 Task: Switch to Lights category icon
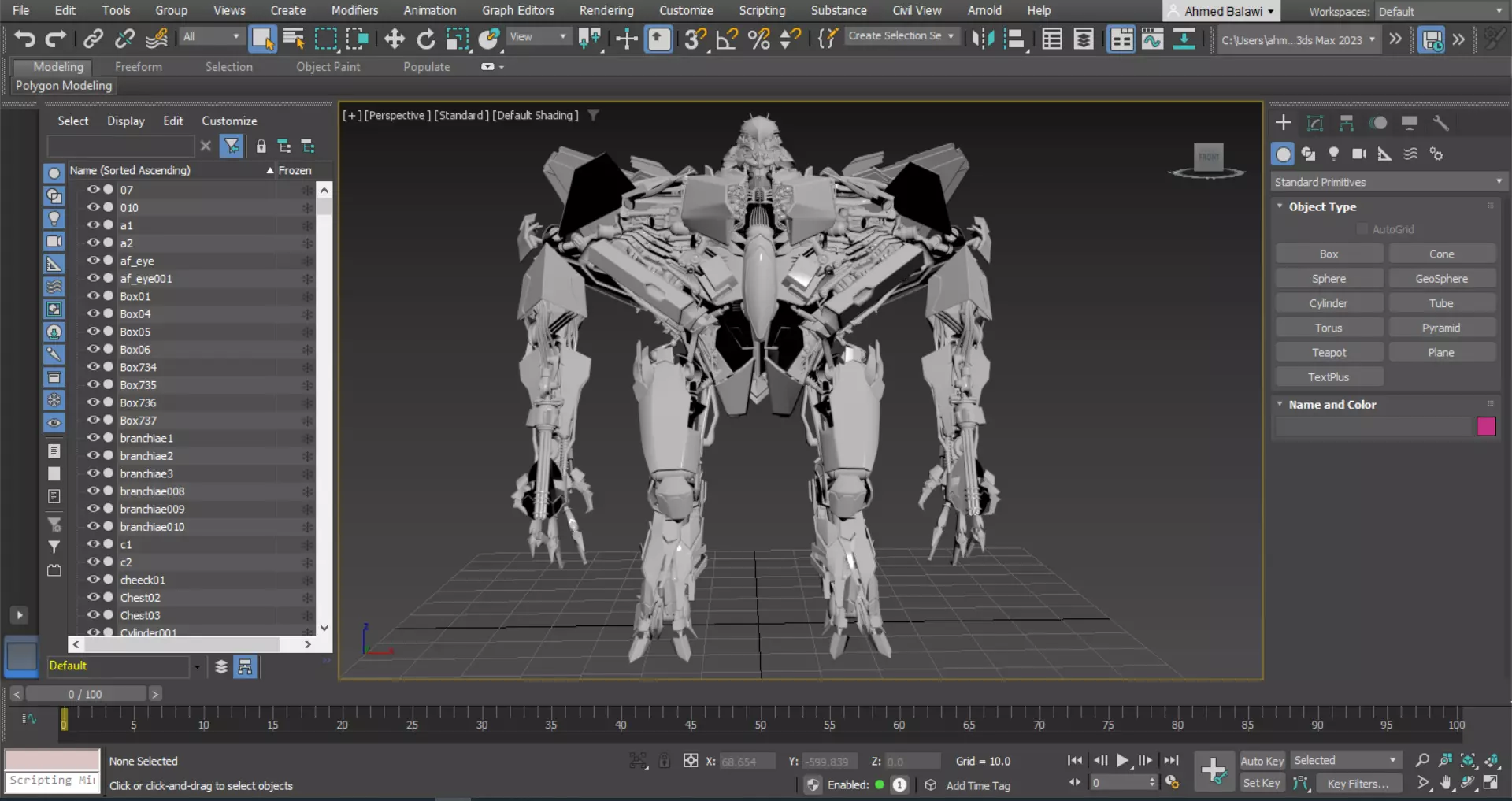coord(1334,154)
